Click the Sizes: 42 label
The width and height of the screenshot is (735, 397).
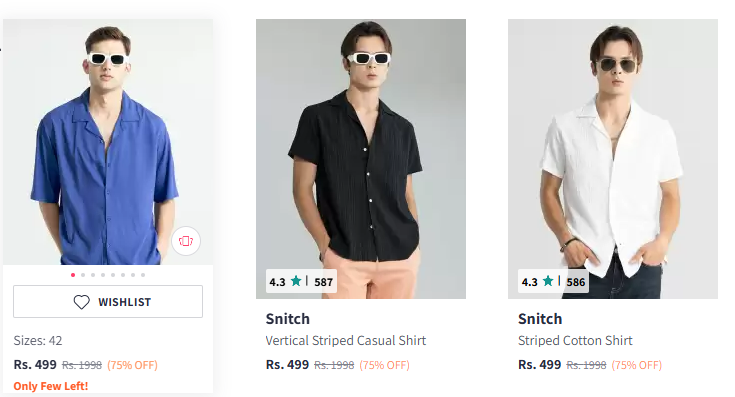point(38,340)
